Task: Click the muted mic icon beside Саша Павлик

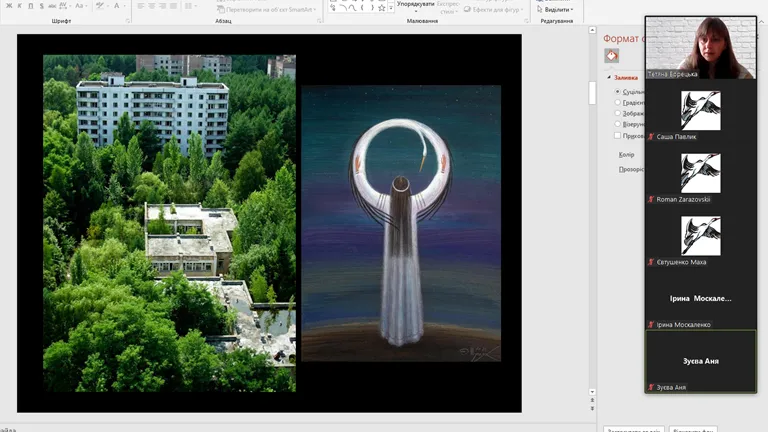Action: pos(651,136)
